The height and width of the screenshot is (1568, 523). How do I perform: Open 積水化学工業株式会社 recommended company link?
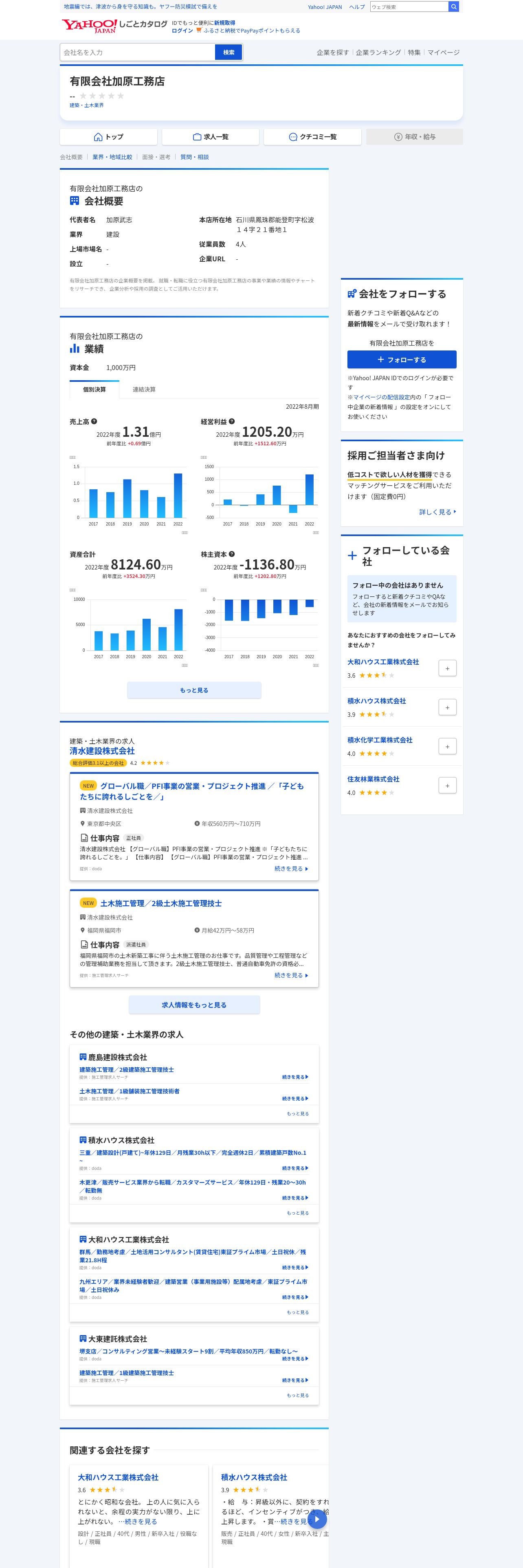(380, 740)
